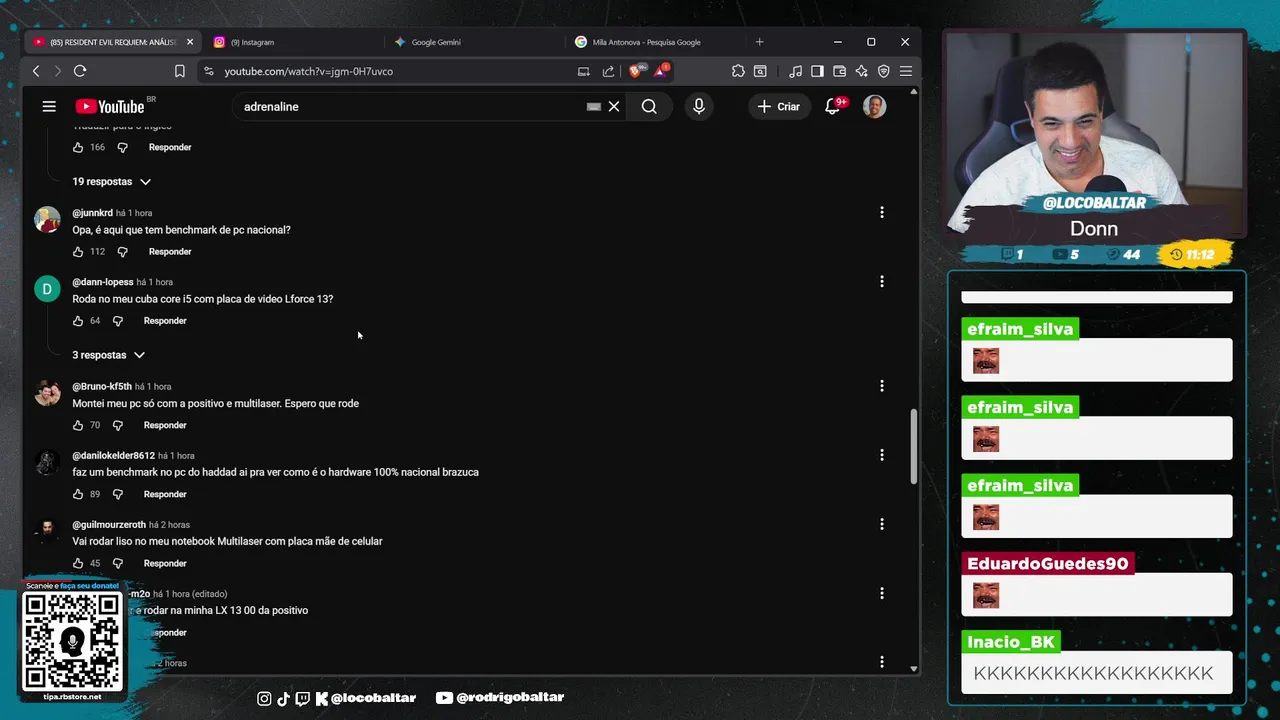1280x720 pixels.
Task: Open the on-screen keyboard icon in search
Action: (594, 106)
